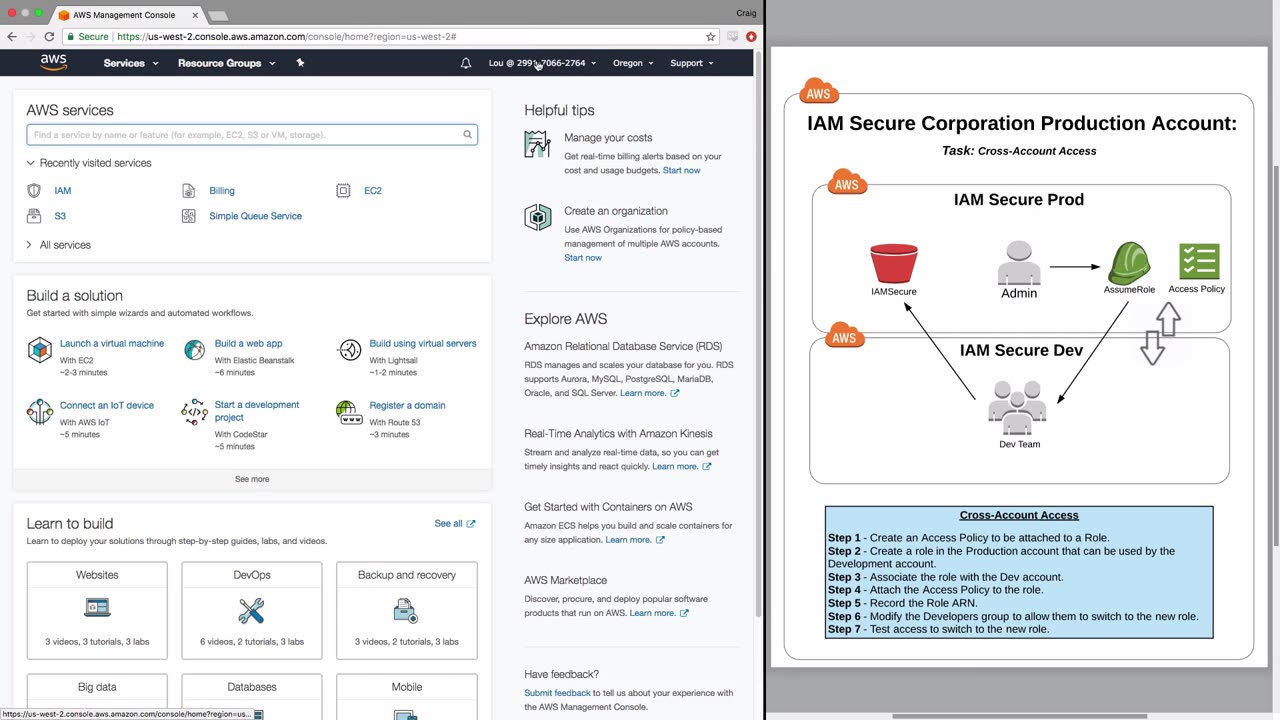Open the Support dropdown menu

pyautogui.click(x=692, y=63)
